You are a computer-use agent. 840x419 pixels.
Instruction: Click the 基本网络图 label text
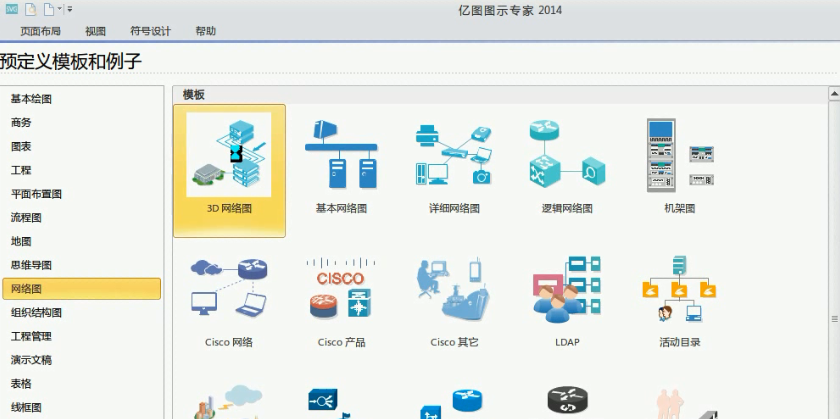pyautogui.click(x=341, y=208)
